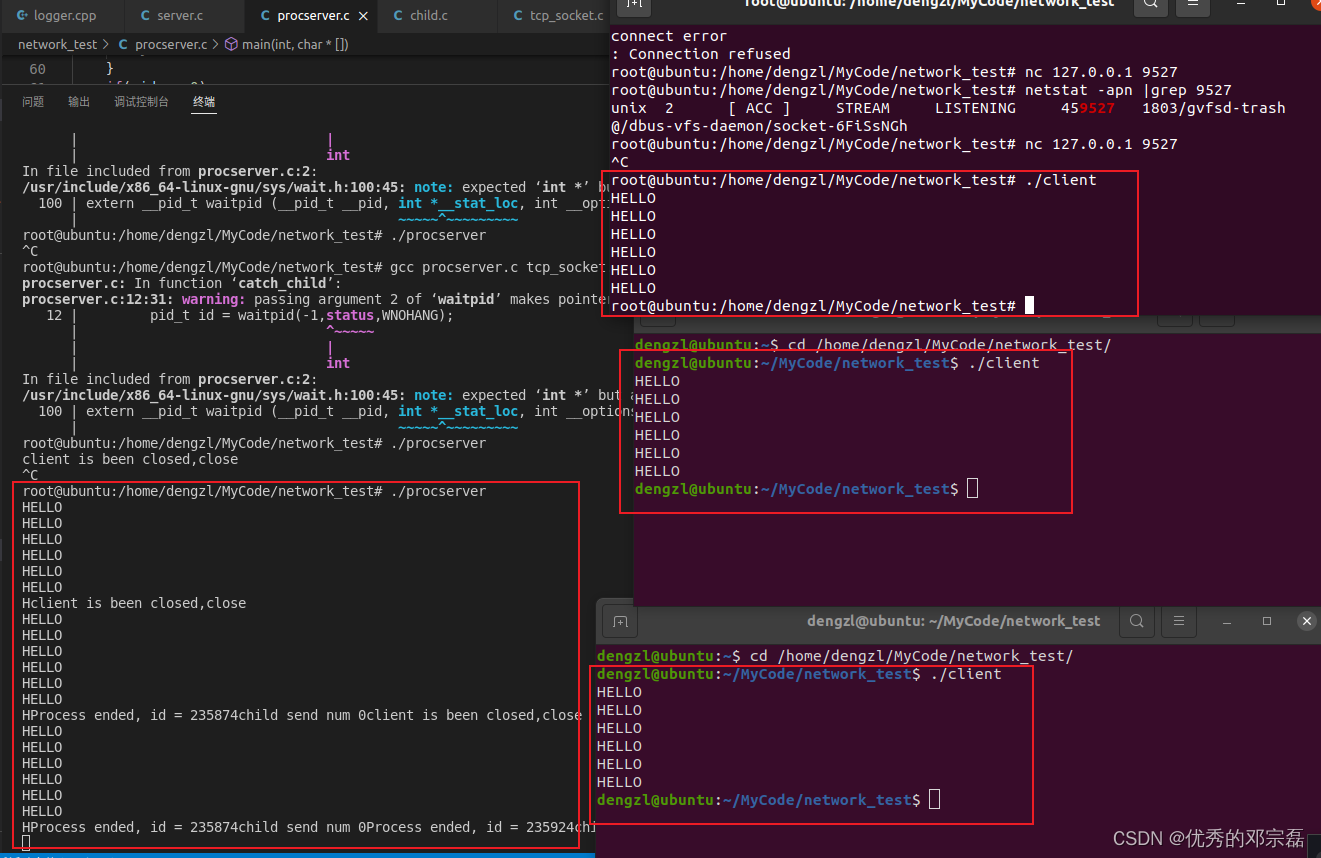Add new tab in top root terminal
Screen dimensions: 1321x858
(632, 4)
